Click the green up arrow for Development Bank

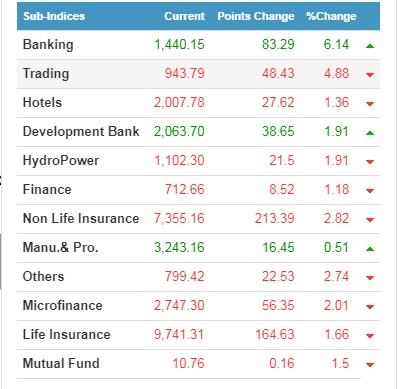click(370, 133)
